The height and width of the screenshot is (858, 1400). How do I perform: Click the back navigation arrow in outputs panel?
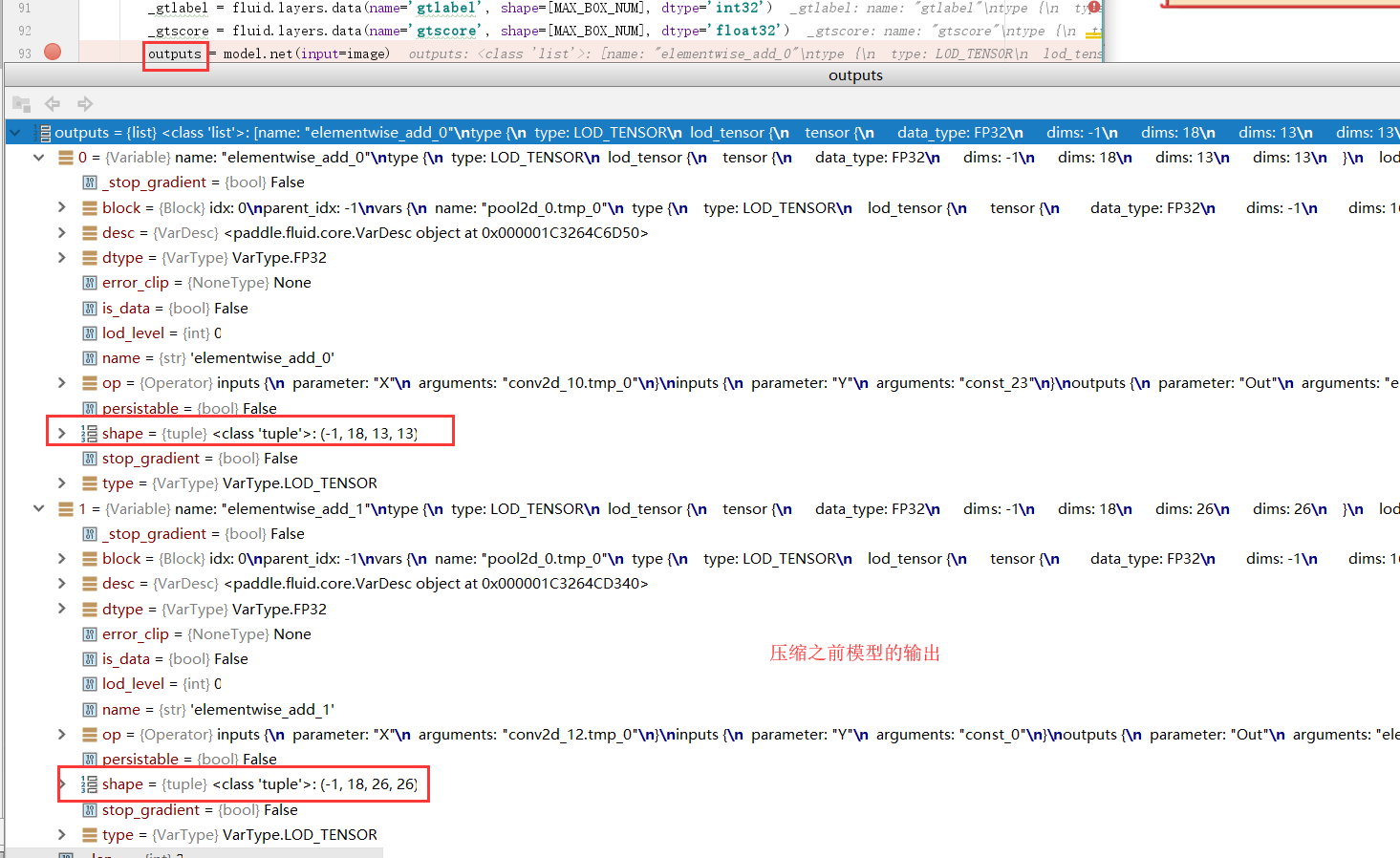53,103
